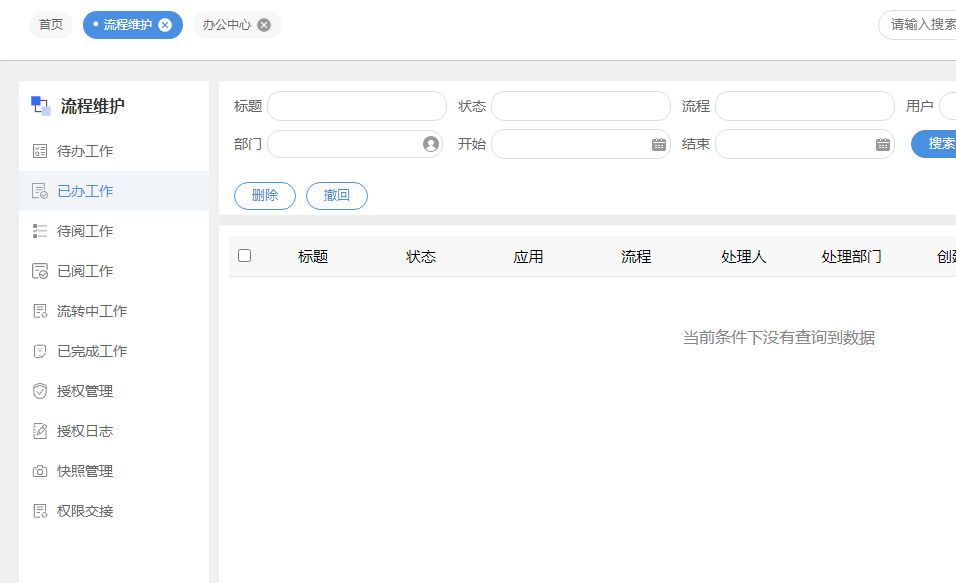This screenshot has width=956, height=583.
Task: Click the 快照管理 camera icon
Action: 40,471
